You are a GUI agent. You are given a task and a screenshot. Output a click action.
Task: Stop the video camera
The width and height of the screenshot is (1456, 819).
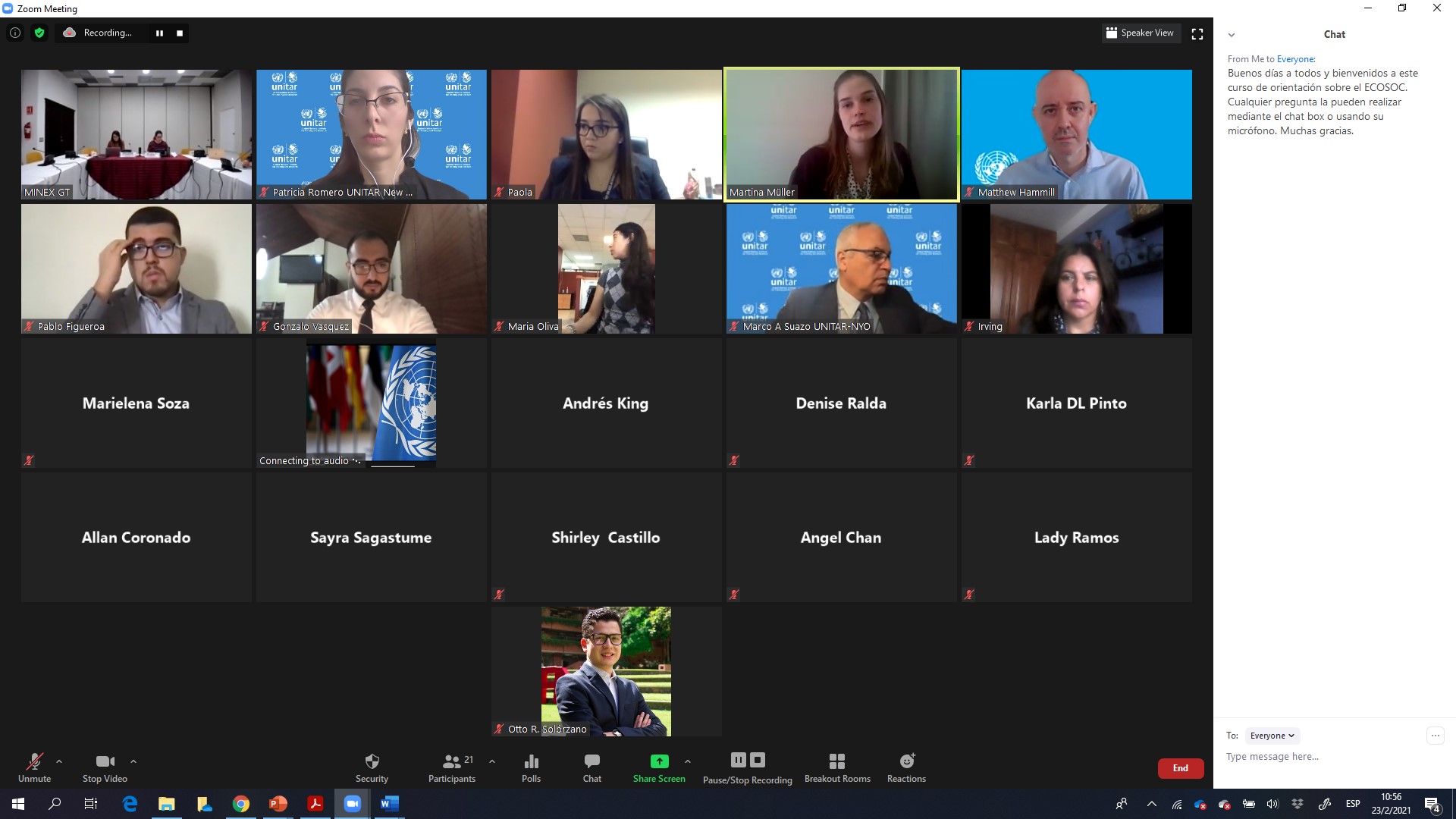pyautogui.click(x=105, y=761)
